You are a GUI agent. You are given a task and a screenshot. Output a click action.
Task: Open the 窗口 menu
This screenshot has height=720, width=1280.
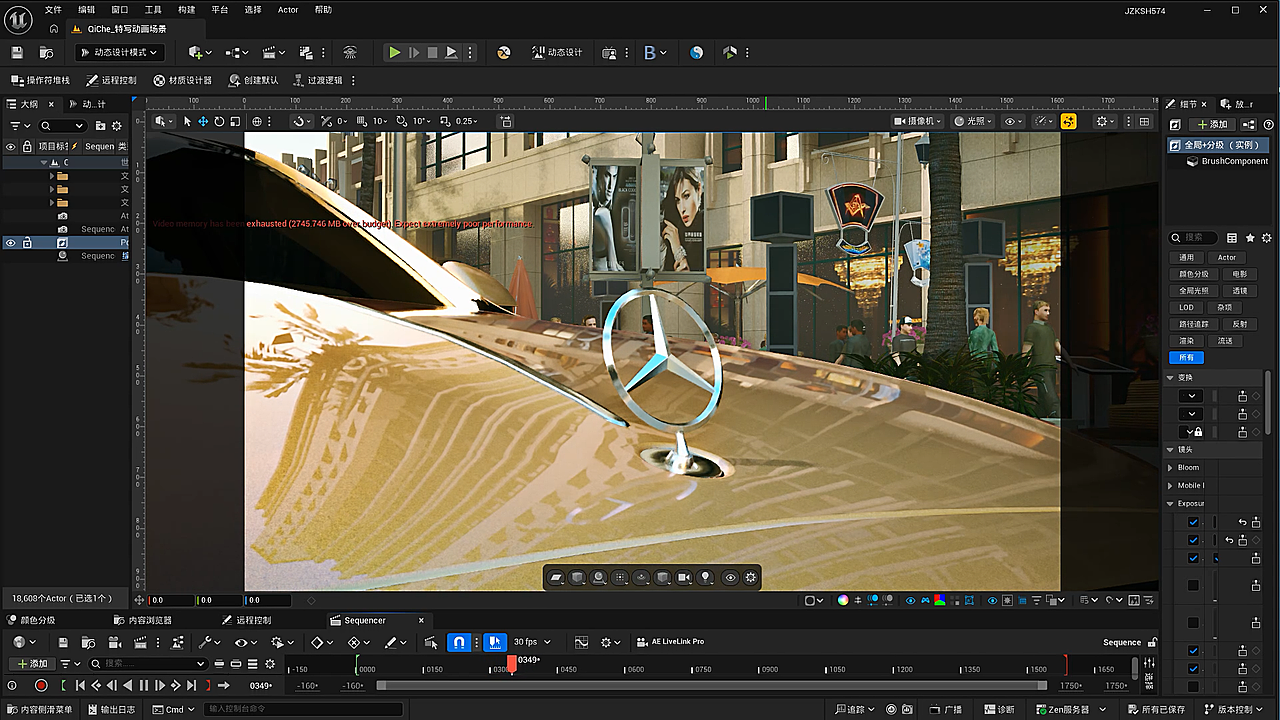point(120,10)
